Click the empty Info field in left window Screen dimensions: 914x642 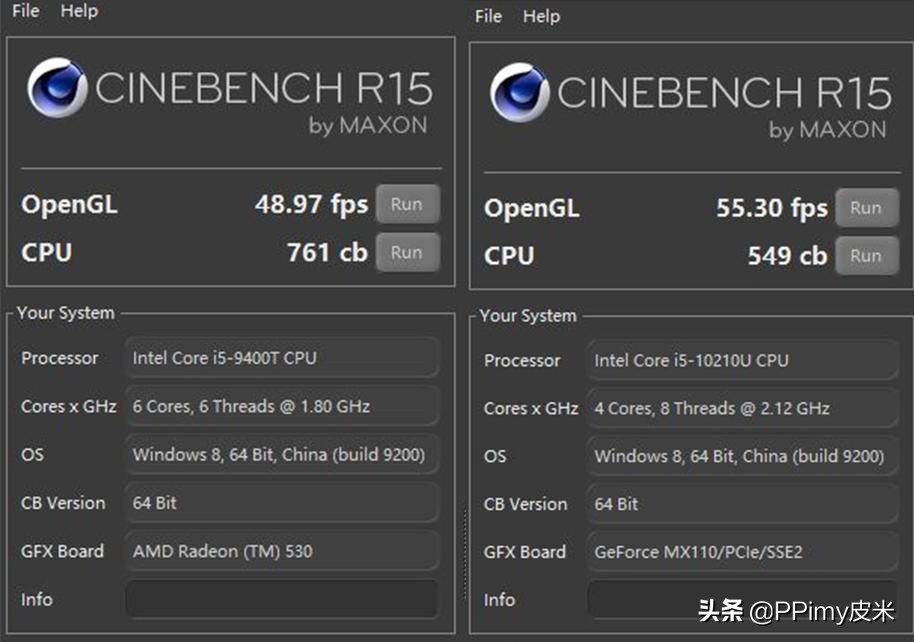point(281,600)
